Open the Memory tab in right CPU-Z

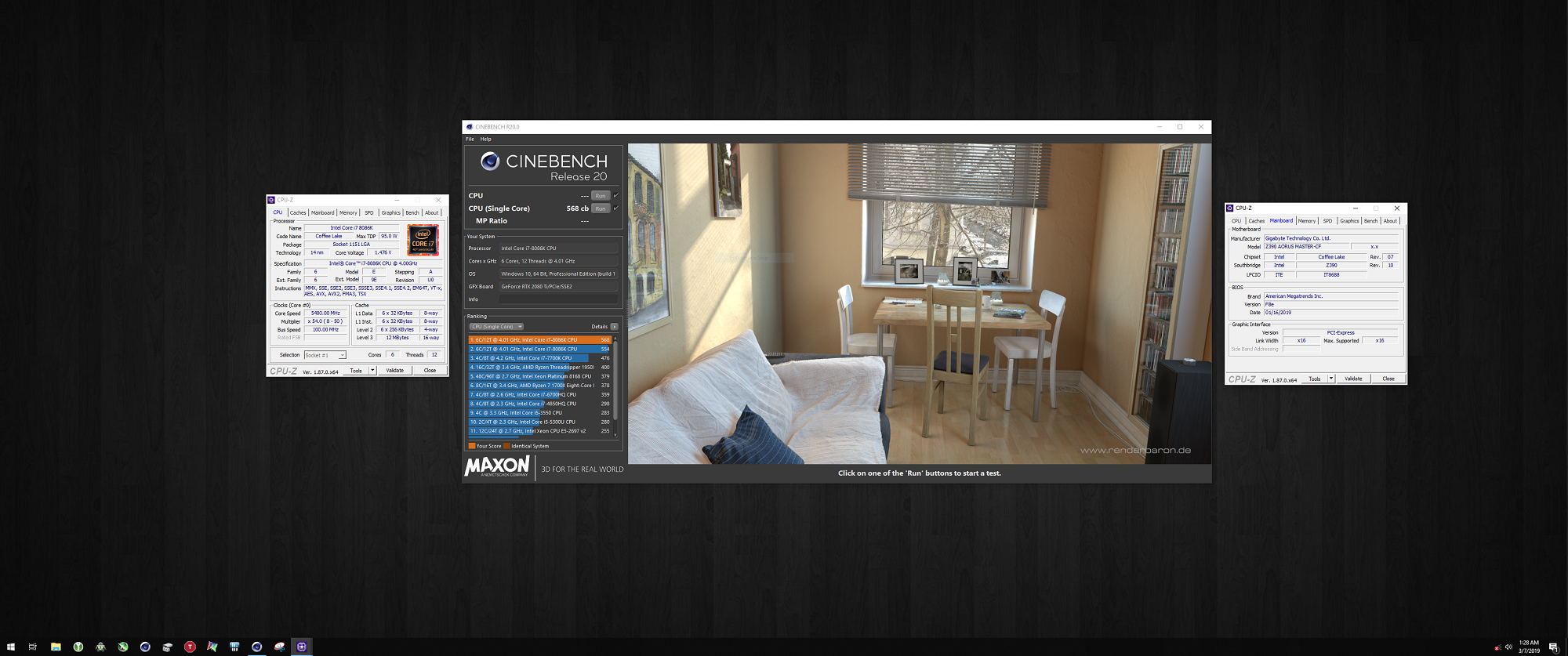click(1307, 221)
